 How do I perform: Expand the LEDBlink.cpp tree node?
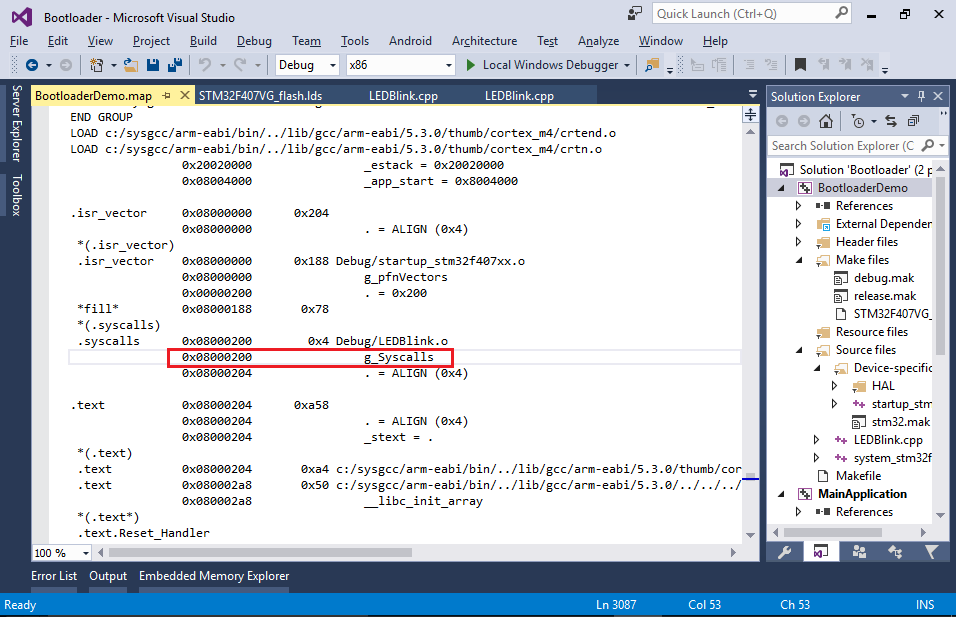(816, 440)
